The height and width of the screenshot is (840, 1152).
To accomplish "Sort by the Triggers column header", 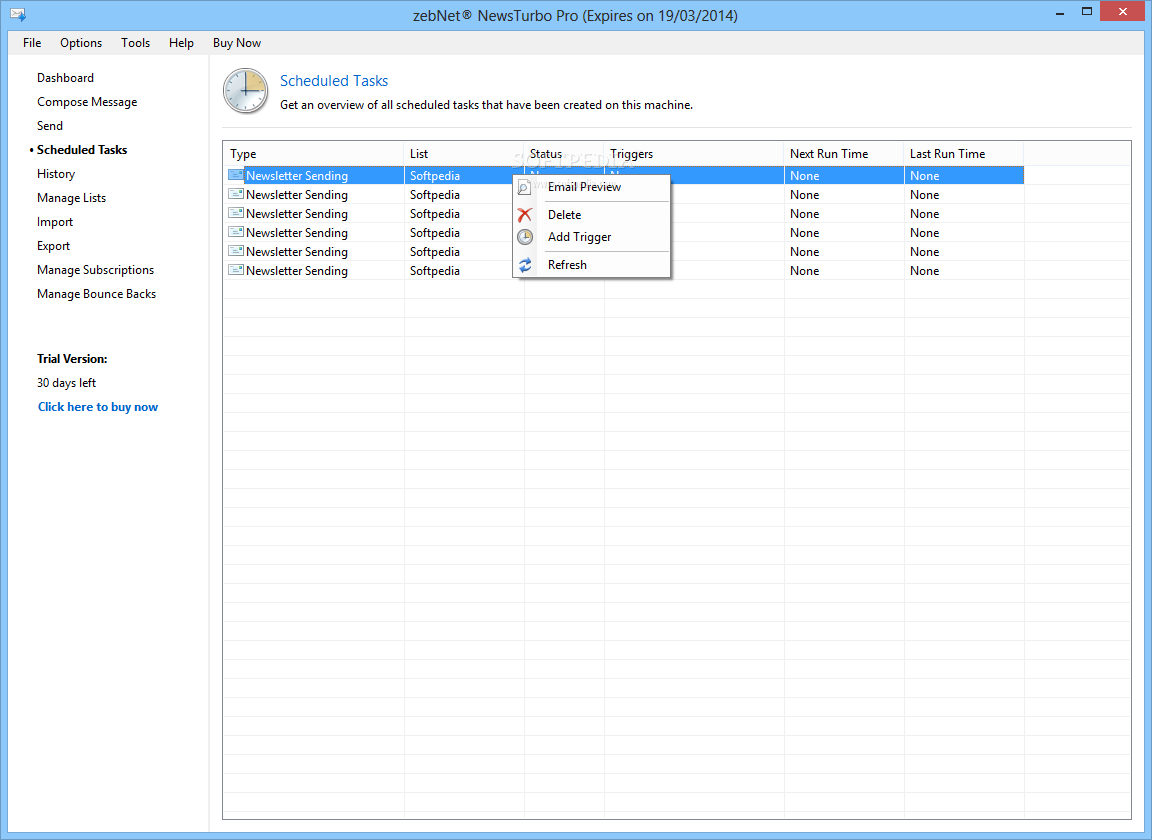I will (694, 154).
